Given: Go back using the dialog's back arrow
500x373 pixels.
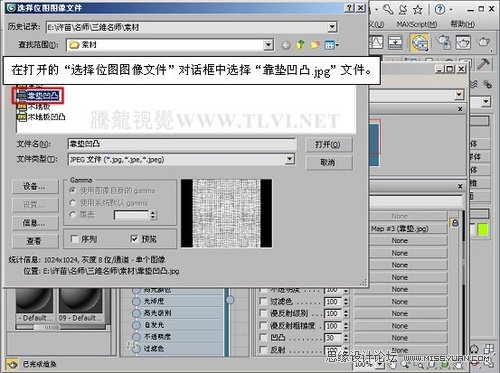Looking at the screenshot, I should [286, 45].
